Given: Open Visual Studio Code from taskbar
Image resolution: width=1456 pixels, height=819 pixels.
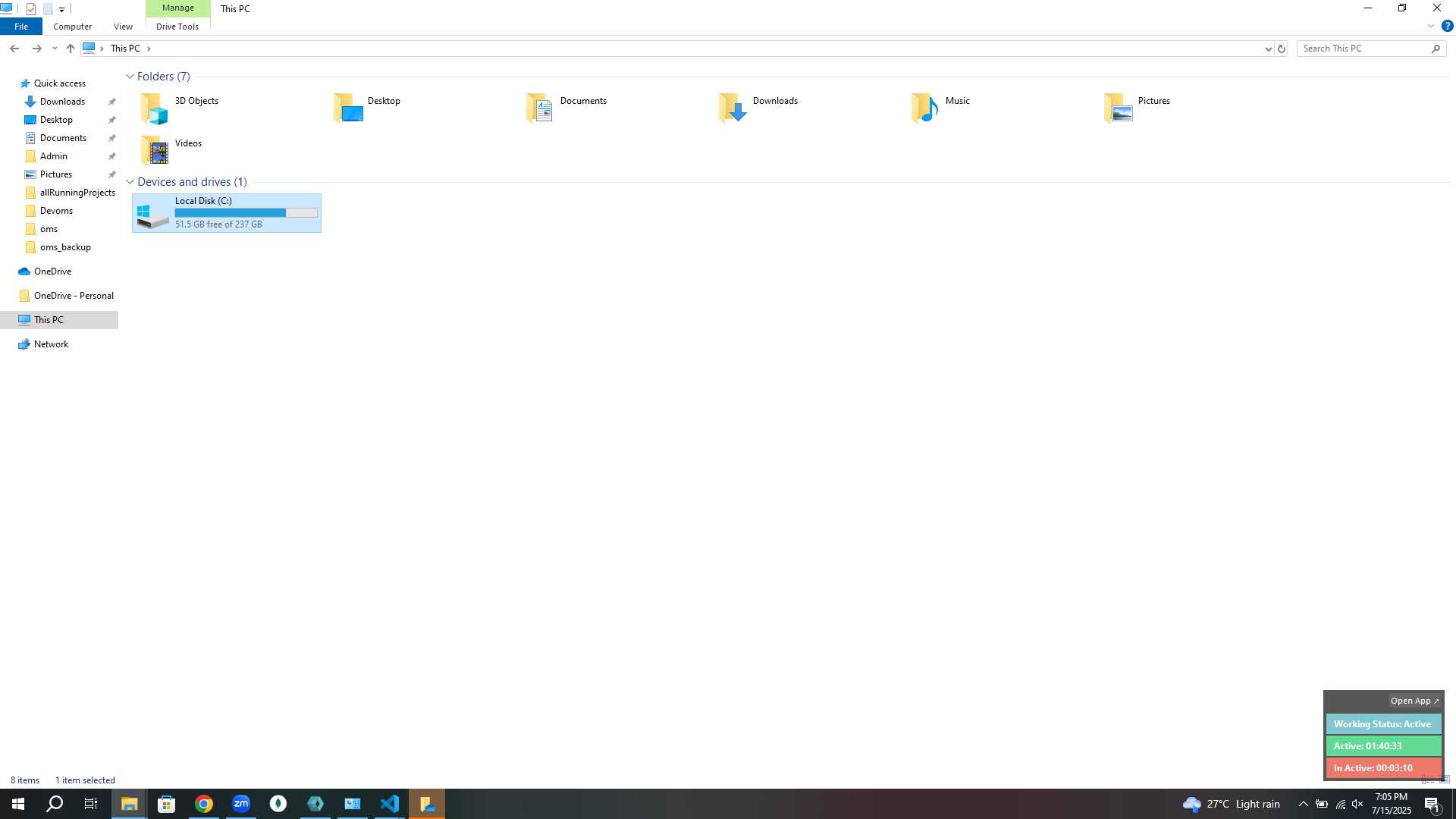Looking at the screenshot, I should tap(390, 804).
